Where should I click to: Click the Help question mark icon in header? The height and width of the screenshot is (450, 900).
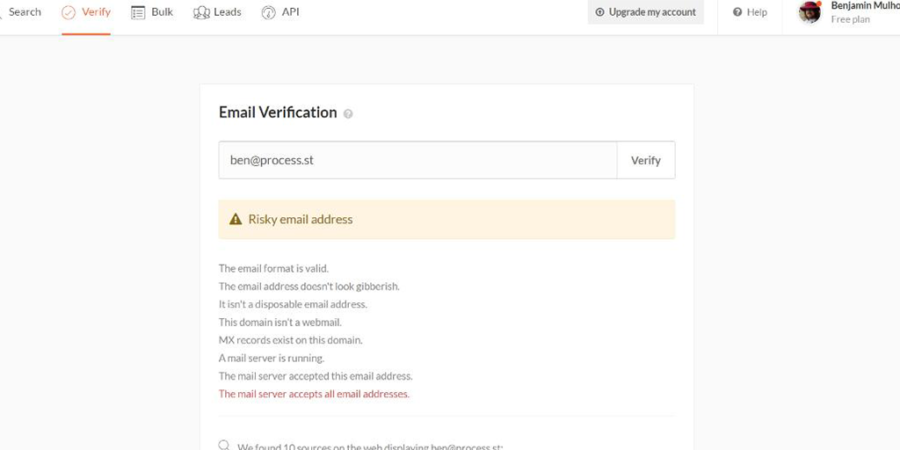[x=738, y=12]
